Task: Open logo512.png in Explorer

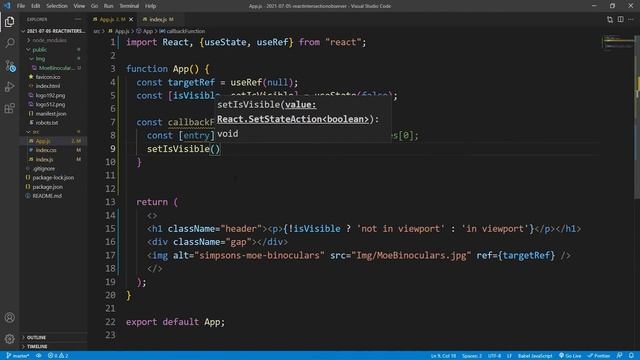Action: pyautogui.click(x=53, y=104)
